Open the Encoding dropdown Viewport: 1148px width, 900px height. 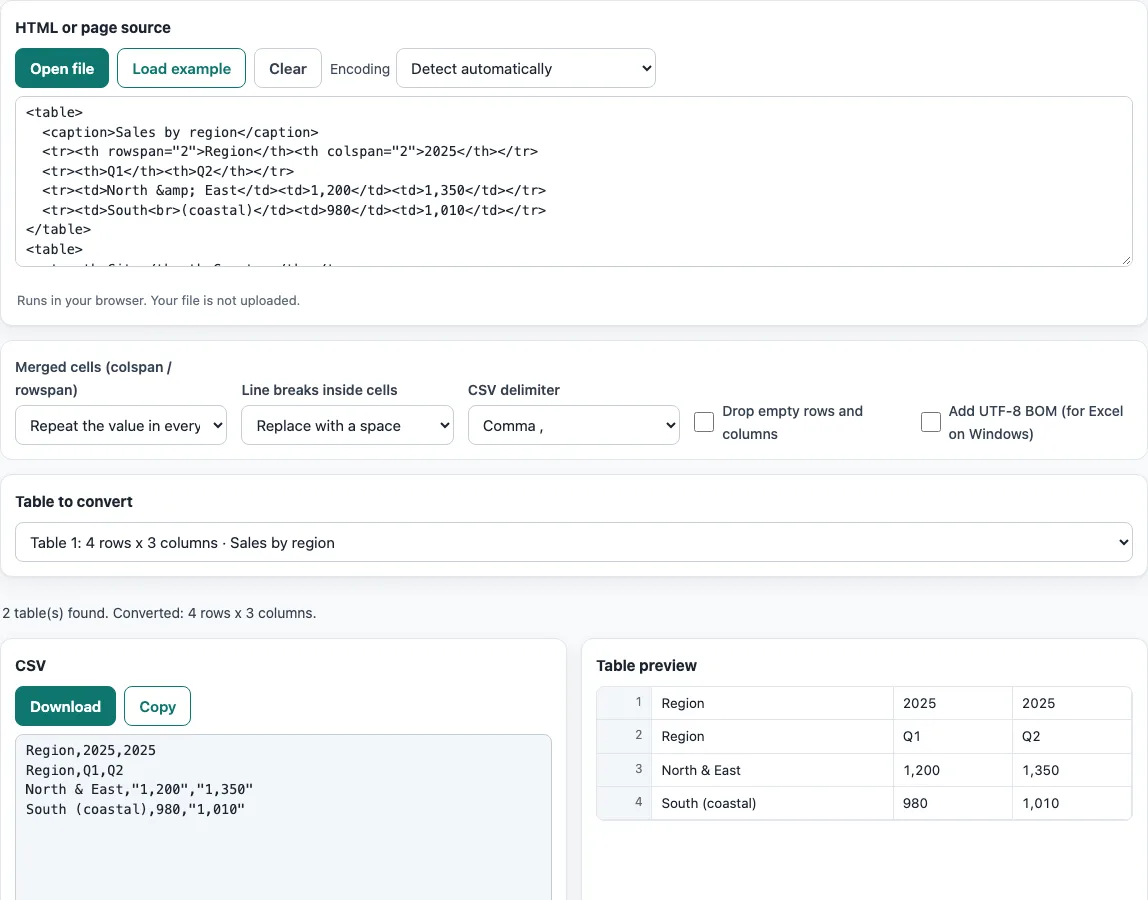point(526,68)
